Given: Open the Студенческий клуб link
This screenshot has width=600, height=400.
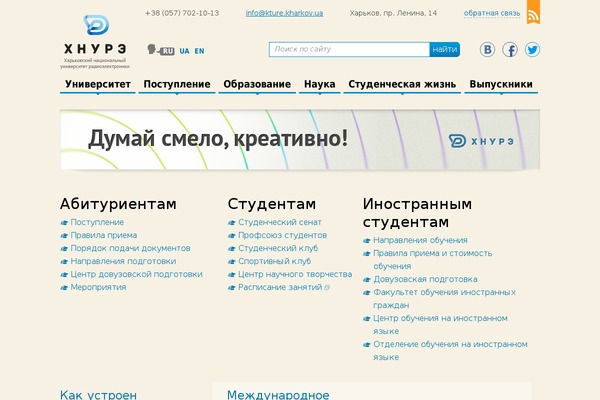Looking at the screenshot, I should click(278, 248).
